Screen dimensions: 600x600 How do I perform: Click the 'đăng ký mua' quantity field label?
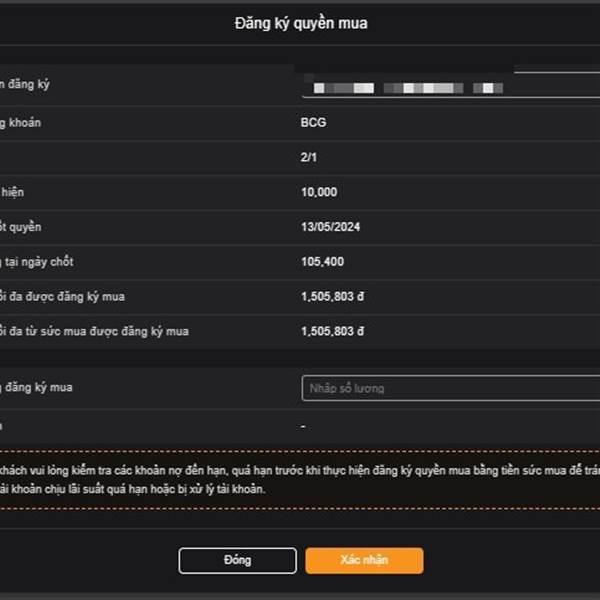36,388
